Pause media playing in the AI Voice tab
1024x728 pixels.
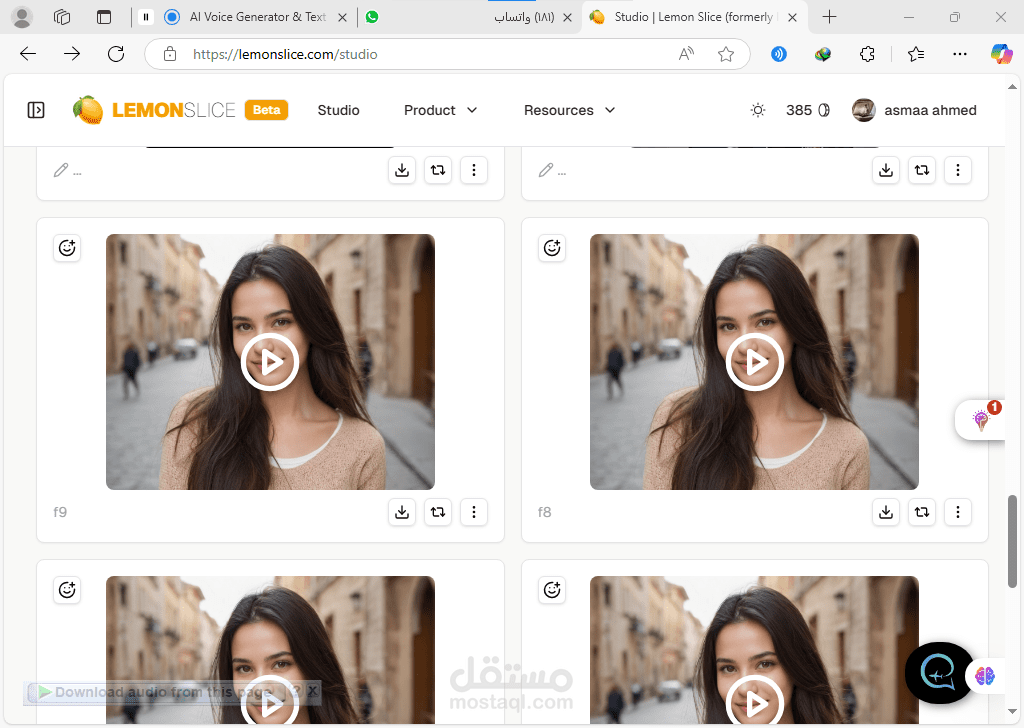click(x=146, y=17)
